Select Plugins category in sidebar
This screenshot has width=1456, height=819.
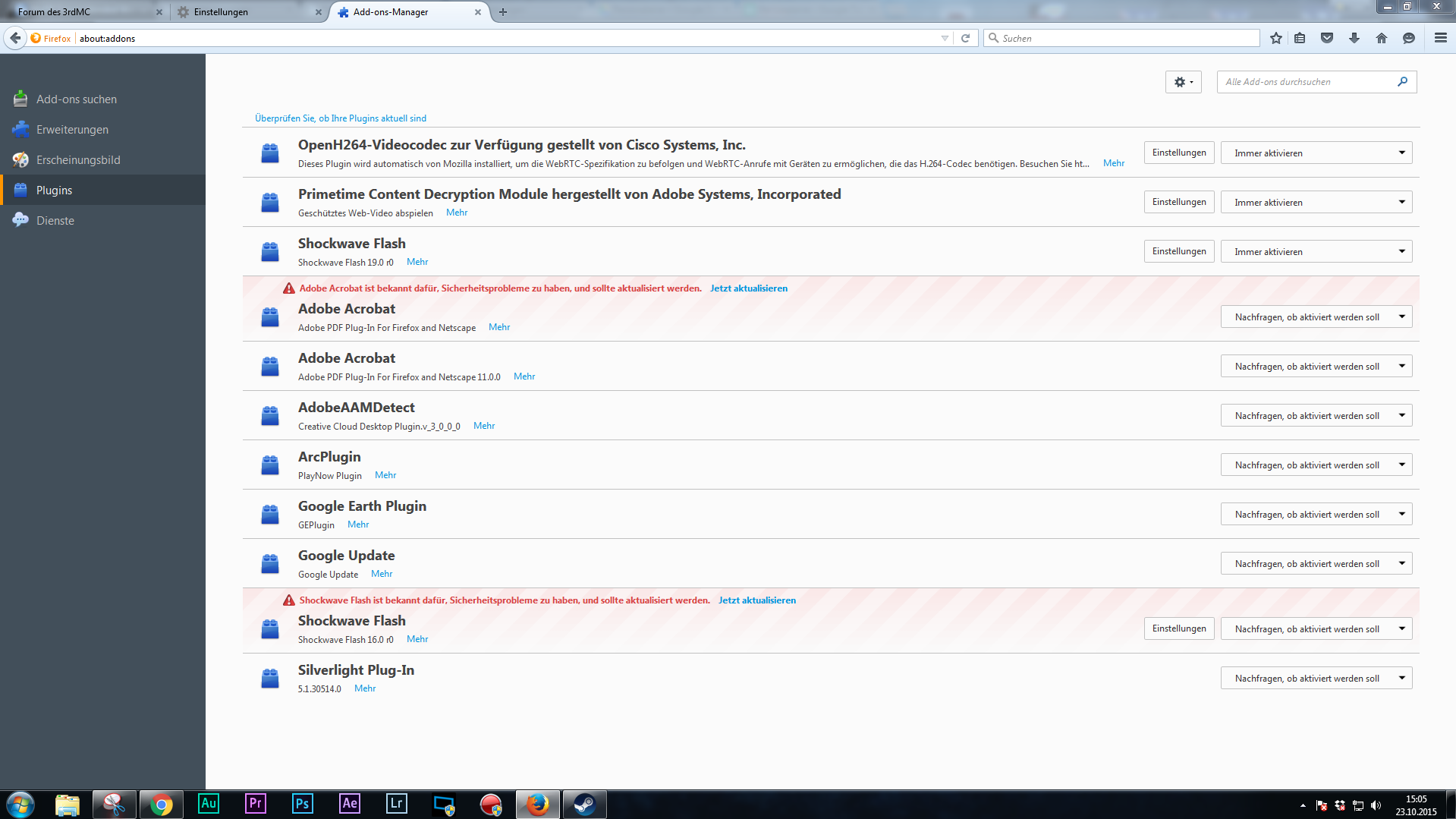click(x=102, y=191)
